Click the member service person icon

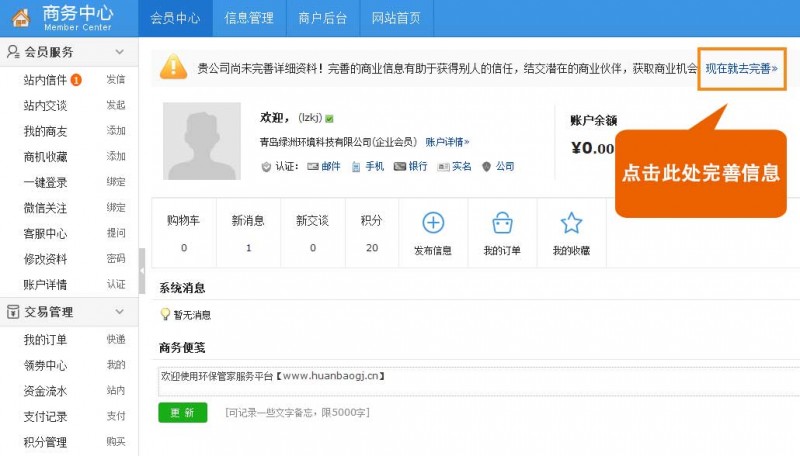tap(13, 52)
